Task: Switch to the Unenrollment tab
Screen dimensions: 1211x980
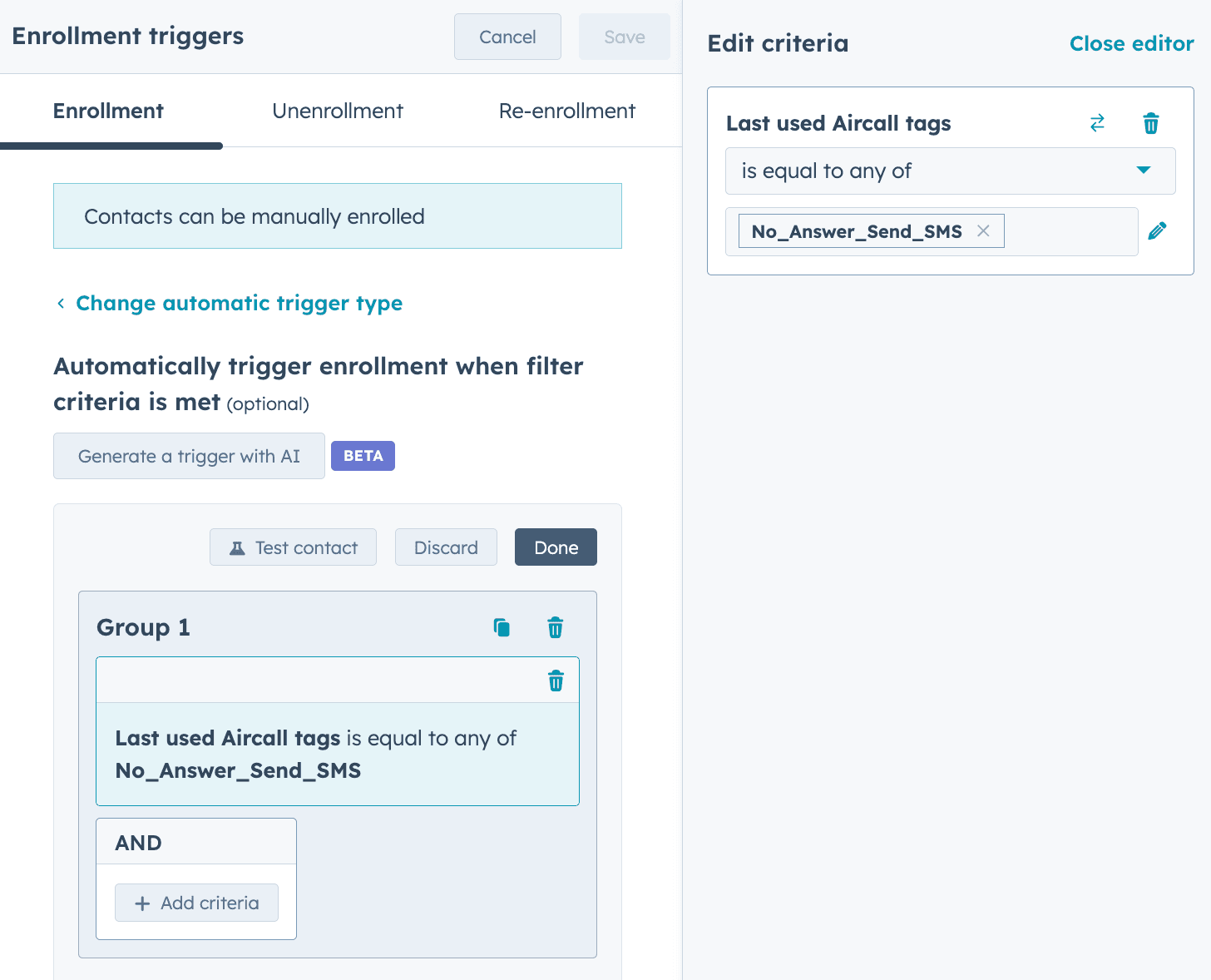Action: pos(338,111)
